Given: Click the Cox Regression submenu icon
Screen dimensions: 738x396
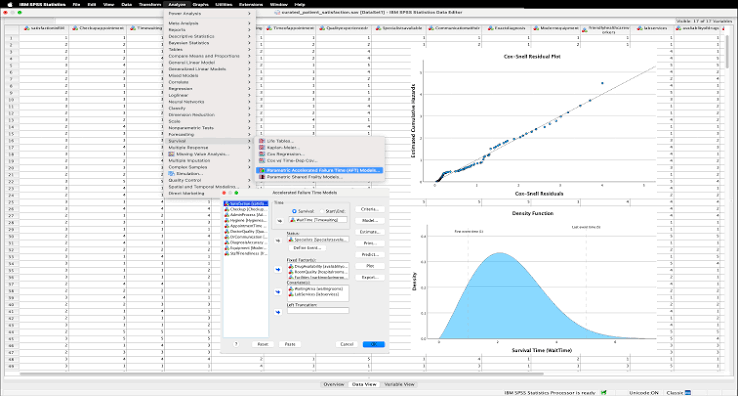Looking at the screenshot, I should [x=262, y=154].
